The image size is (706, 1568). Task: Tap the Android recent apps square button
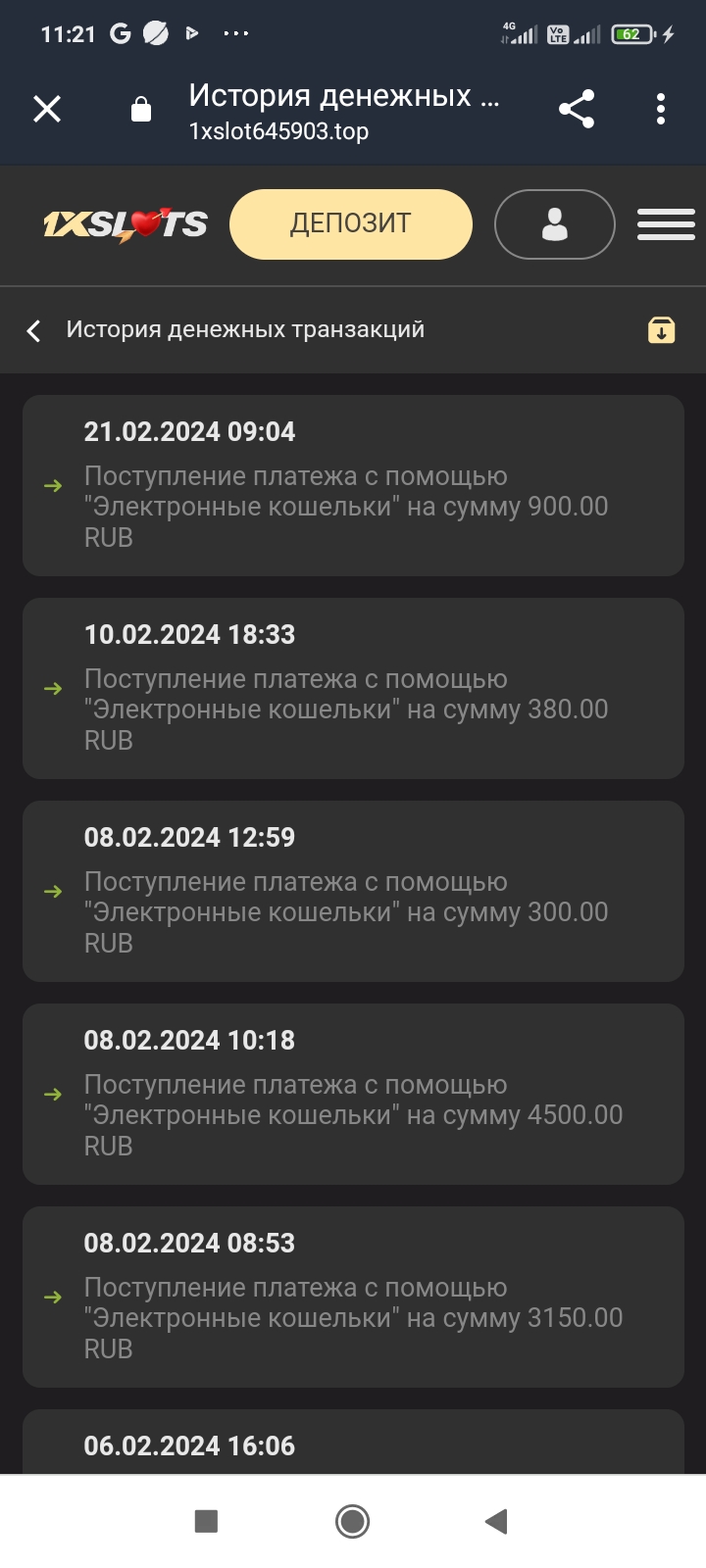click(x=206, y=1521)
